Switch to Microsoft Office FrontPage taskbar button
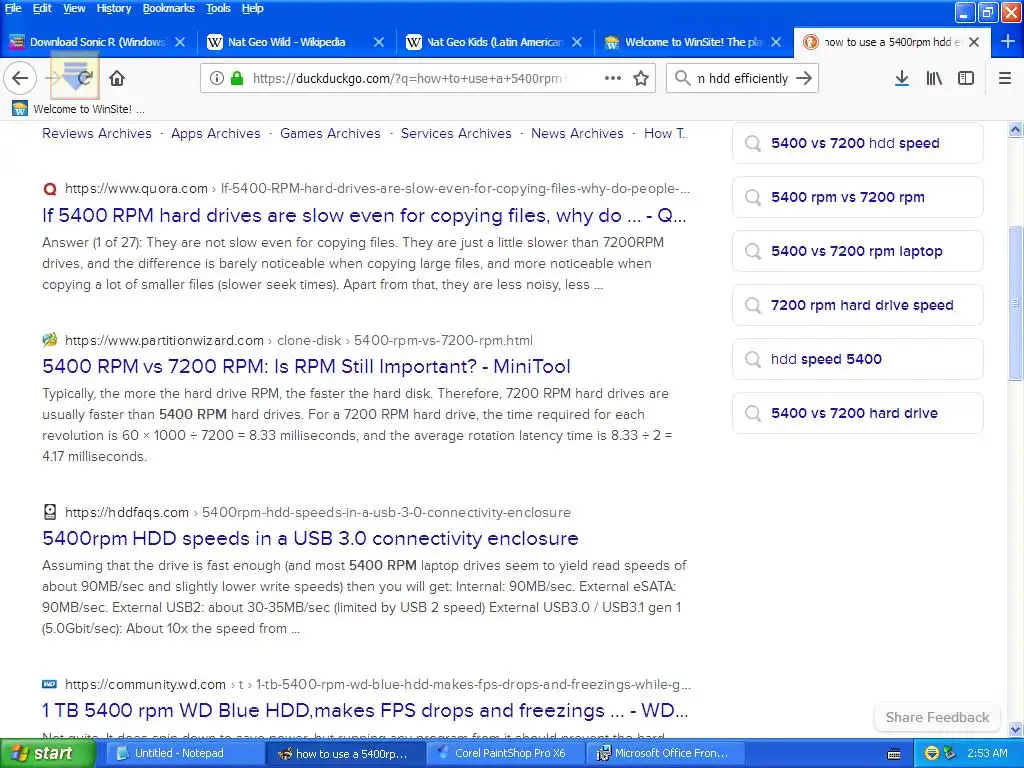Image resolution: width=1024 pixels, height=768 pixels. click(666, 753)
